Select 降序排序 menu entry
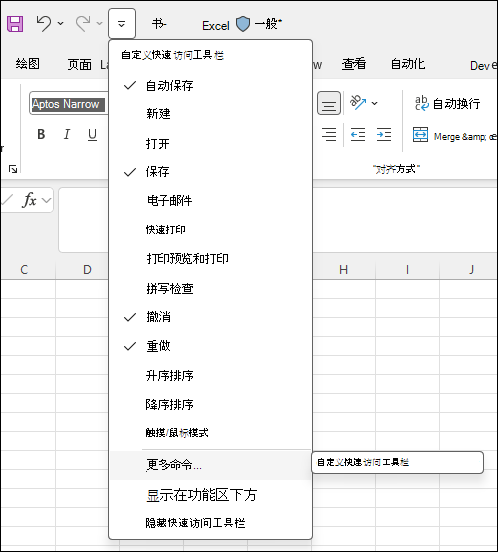The width and height of the screenshot is (498, 552). tap(210, 404)
